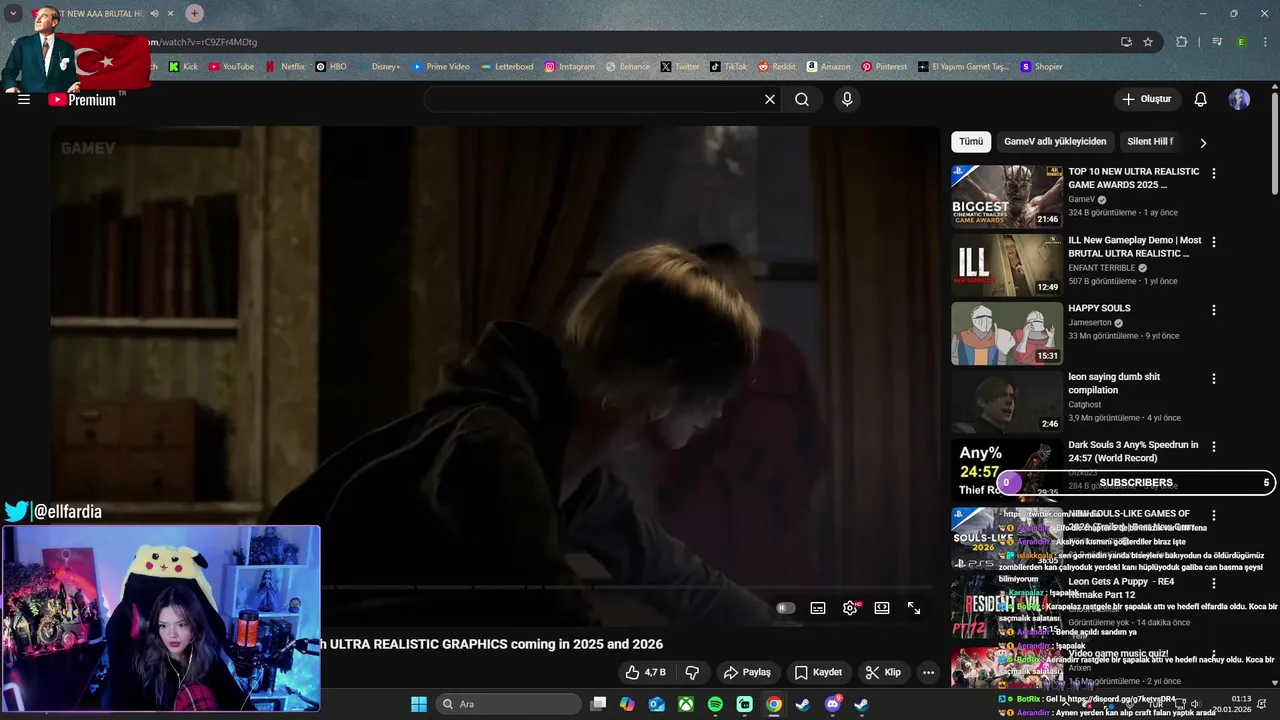Mute the playing browser tab
The height and width of the screenshot is (720, 1280).
[x=154, y=14]
